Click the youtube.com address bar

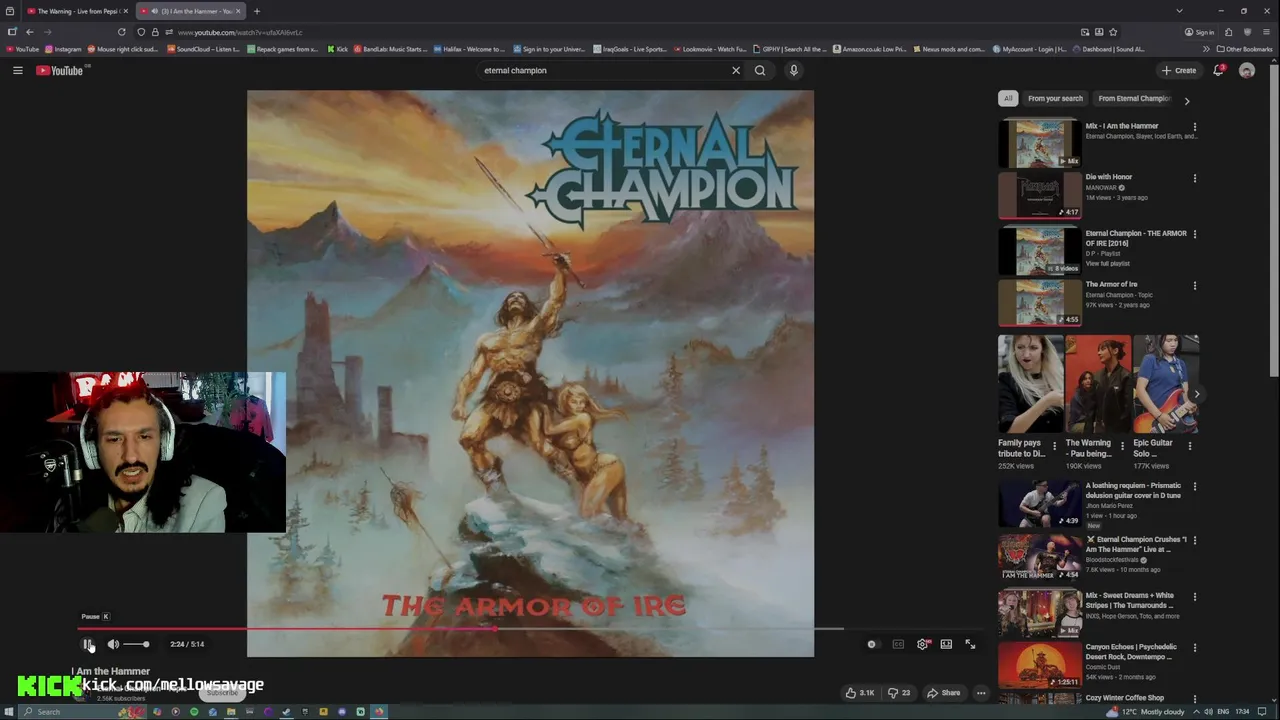600,32
